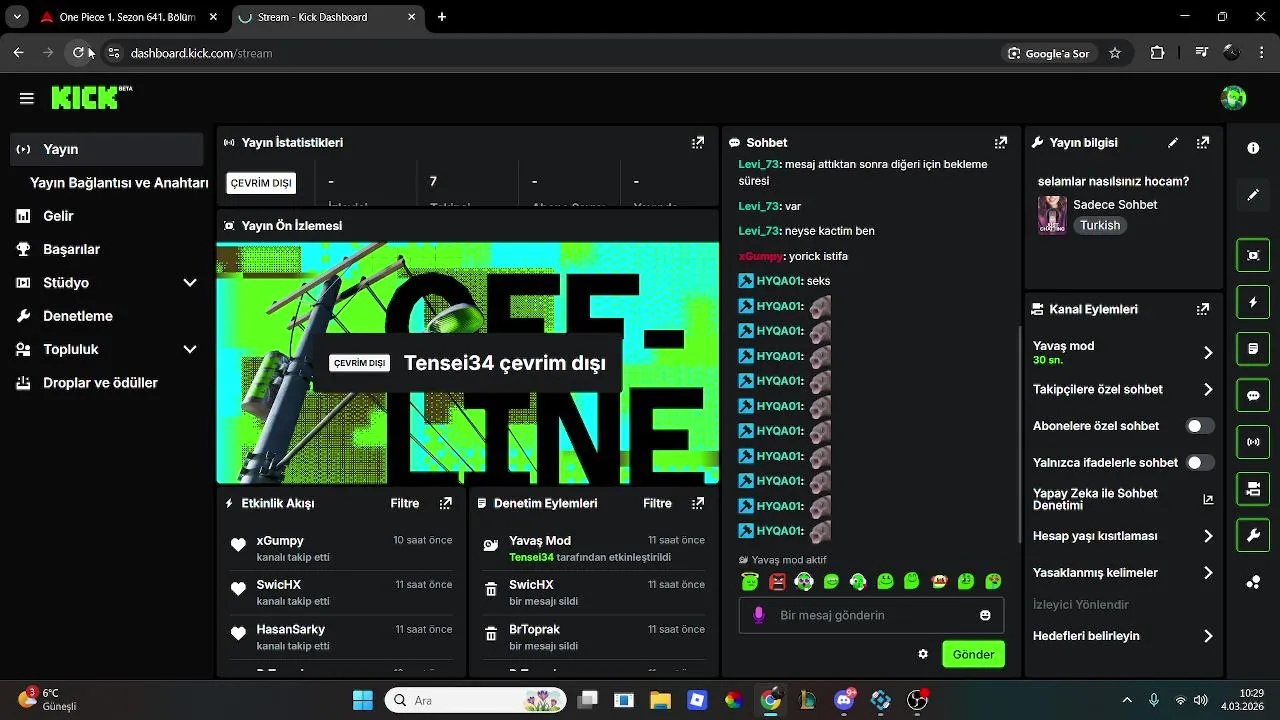1280x720 pixels.
Task: Bookmark this page with star icon
Action: (1115, 53)
